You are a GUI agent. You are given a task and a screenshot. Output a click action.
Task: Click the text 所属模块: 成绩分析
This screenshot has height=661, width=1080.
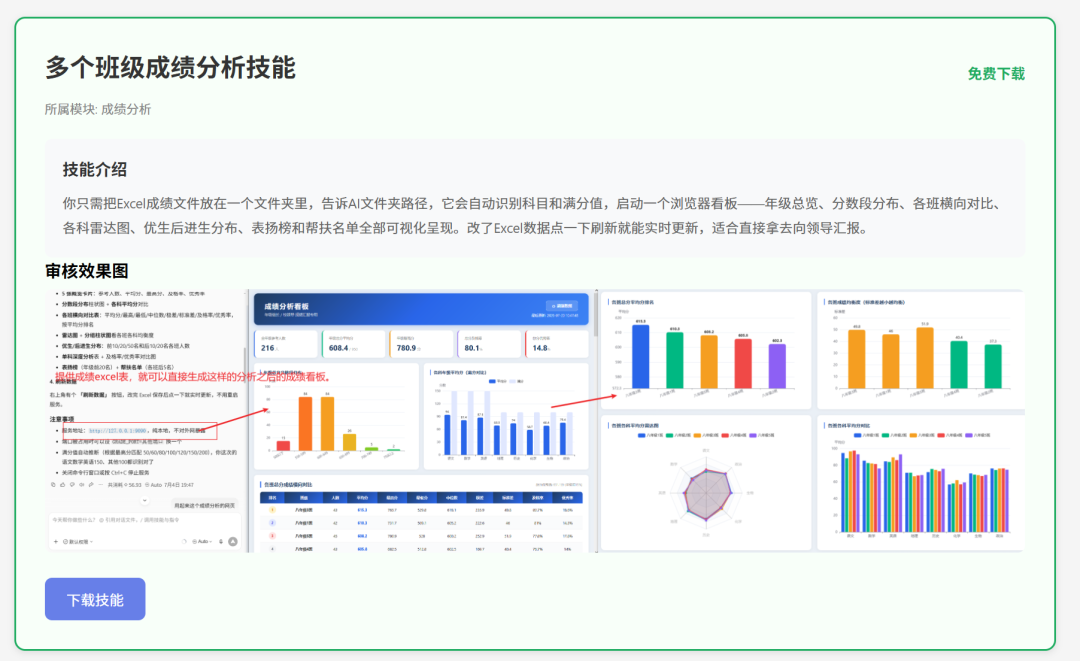pyautogui.click(x=98, y=109)
